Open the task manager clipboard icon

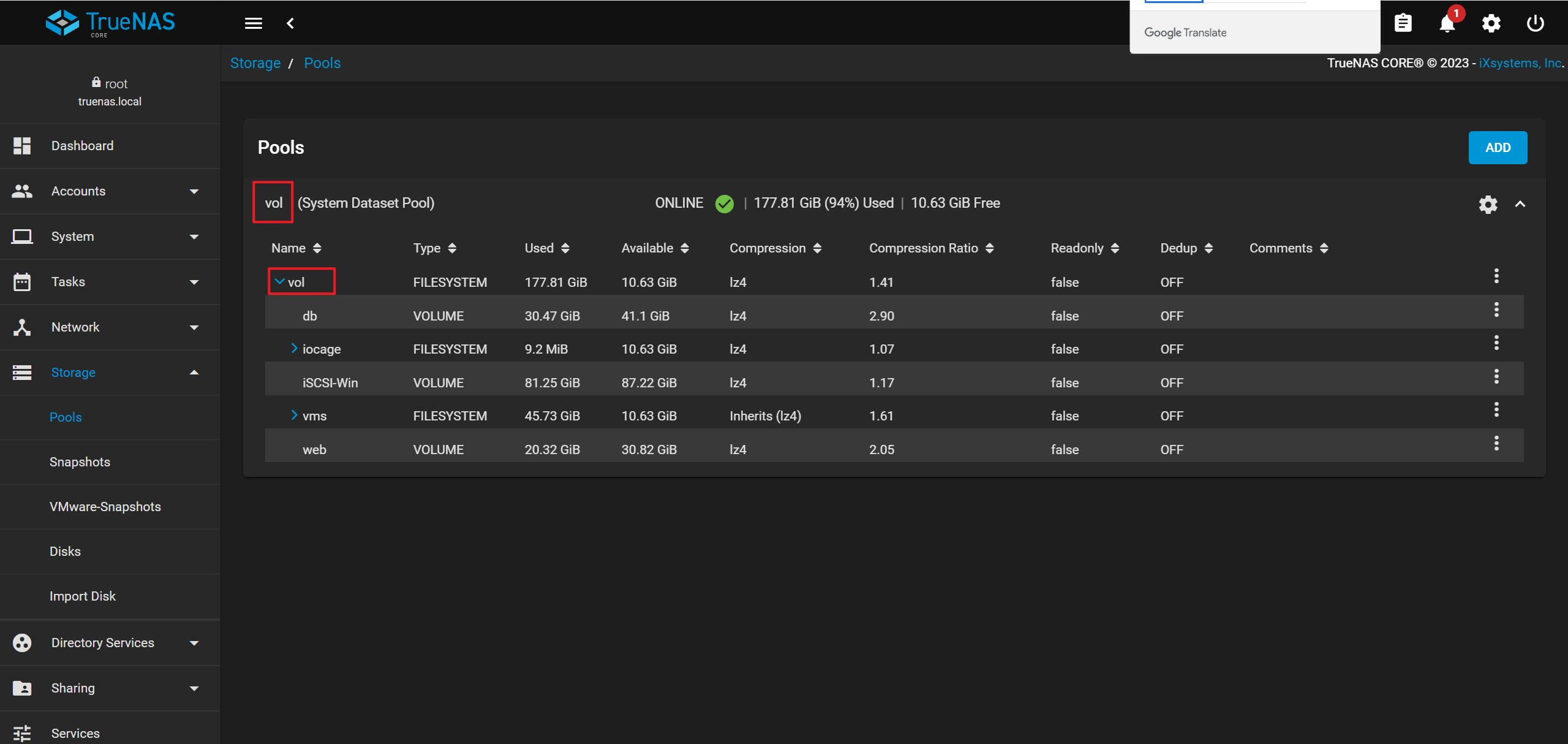(1403, 23)
